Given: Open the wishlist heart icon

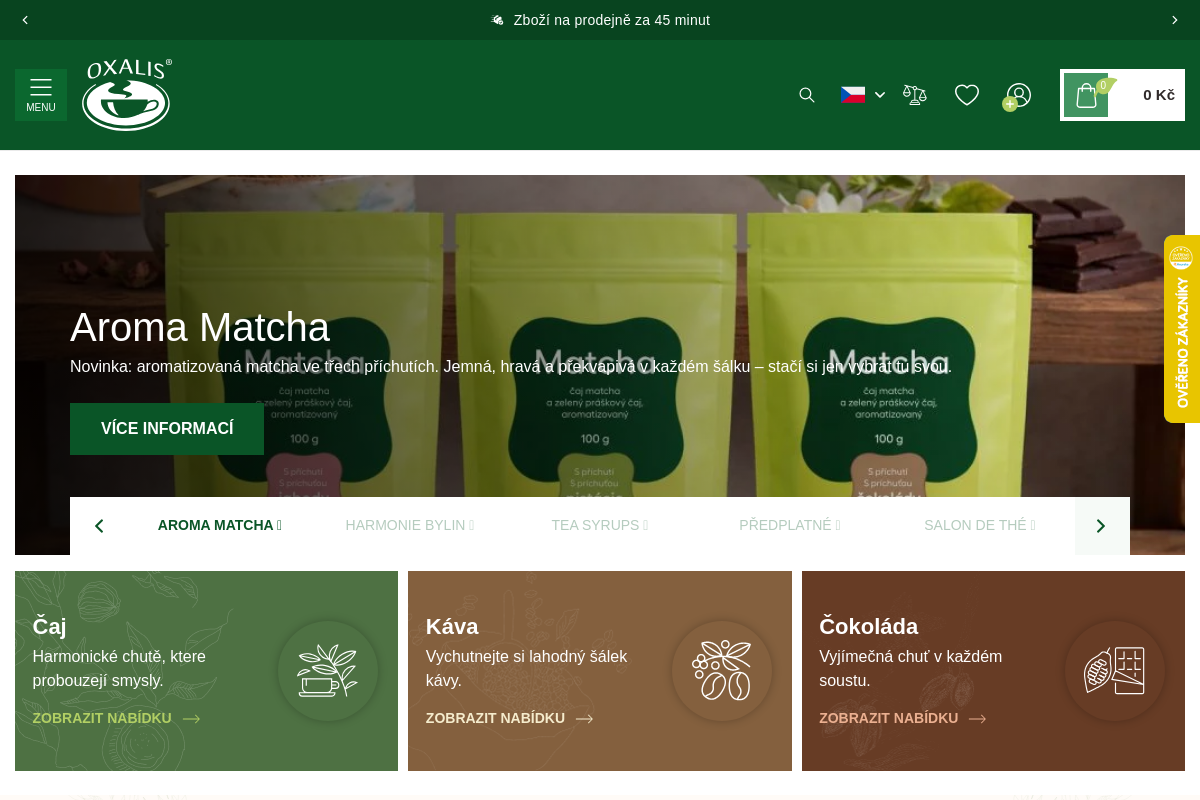Looking at the screenshot, I should tap(967, 95).
